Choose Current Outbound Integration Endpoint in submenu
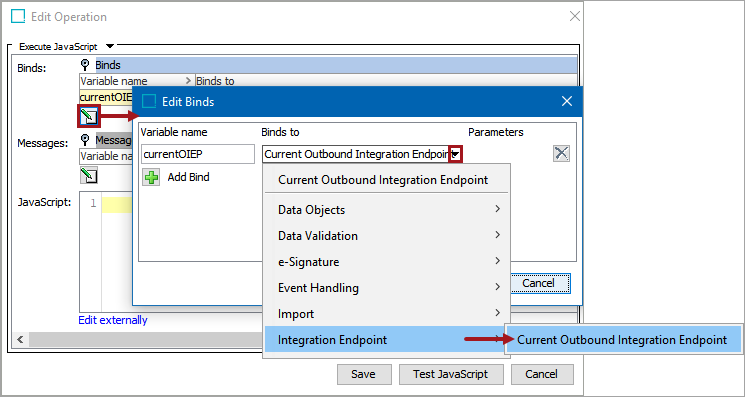This screenshot has width=745, height=397. pos(623,340)
